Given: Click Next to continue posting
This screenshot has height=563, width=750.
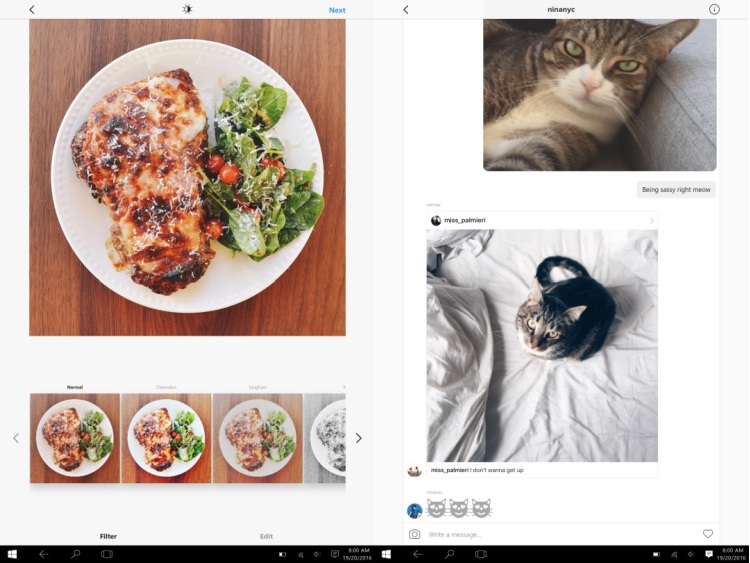Looking at the screenshot, I should (337, 10).
